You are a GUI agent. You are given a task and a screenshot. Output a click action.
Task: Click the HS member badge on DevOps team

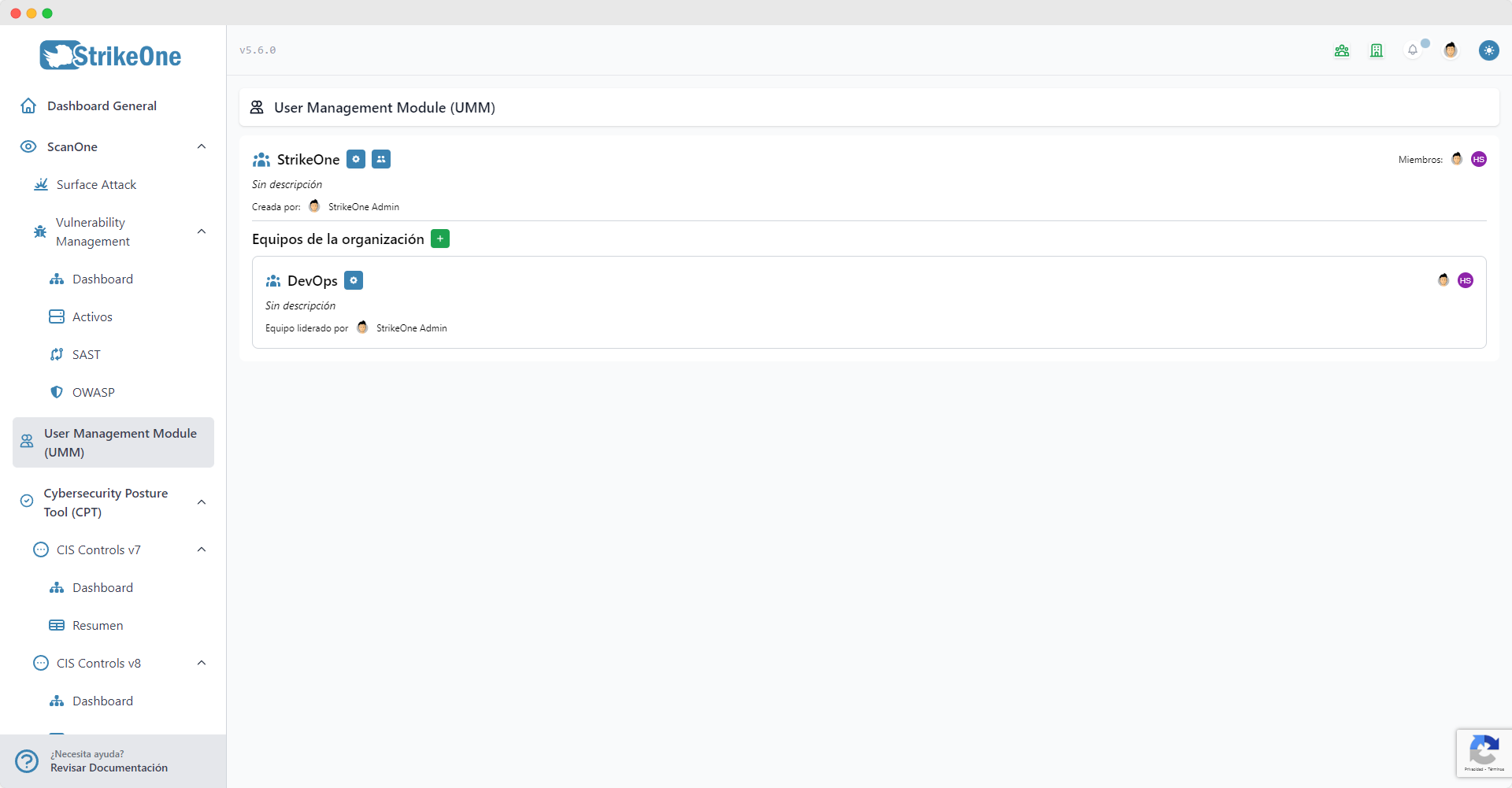point(1466,280)
